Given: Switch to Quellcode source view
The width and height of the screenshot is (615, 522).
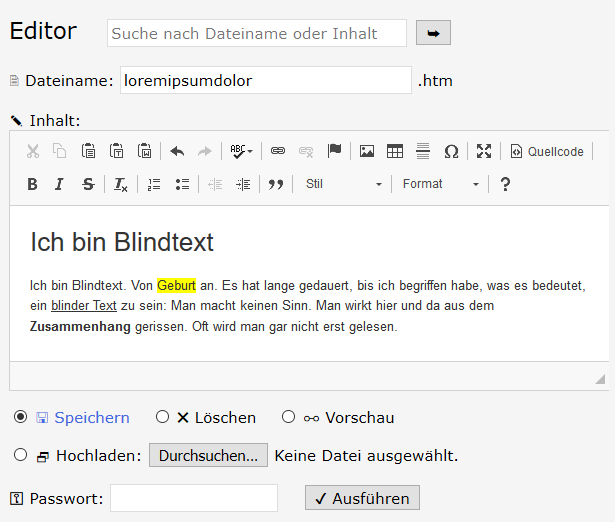Looking at the screenshot, I should pyautogui.click(x=547, y=151).
